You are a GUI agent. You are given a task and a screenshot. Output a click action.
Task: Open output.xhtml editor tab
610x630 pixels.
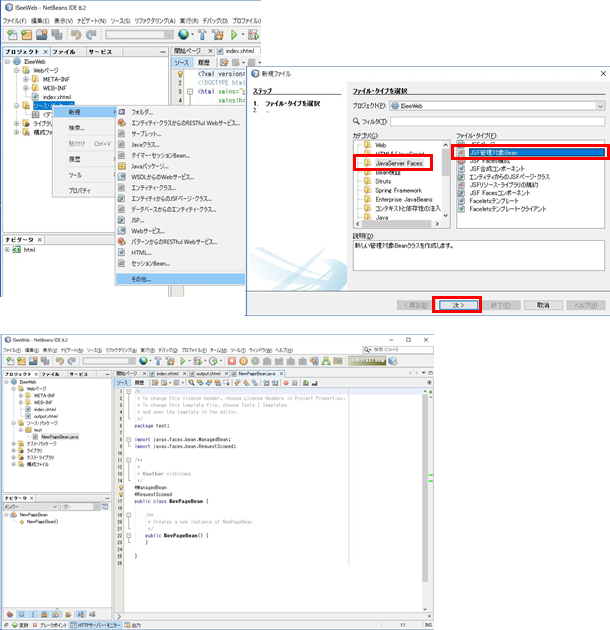(208, 374)
